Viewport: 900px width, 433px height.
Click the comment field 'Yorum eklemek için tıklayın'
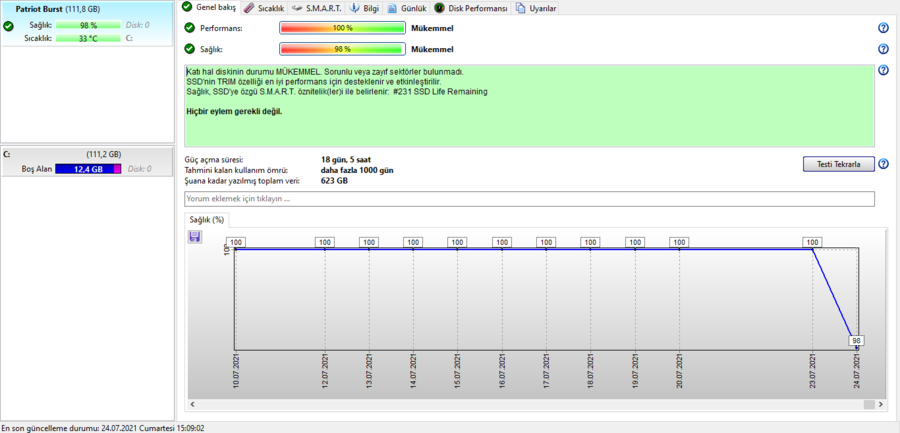pyautogui.click(x=529, y=199)
